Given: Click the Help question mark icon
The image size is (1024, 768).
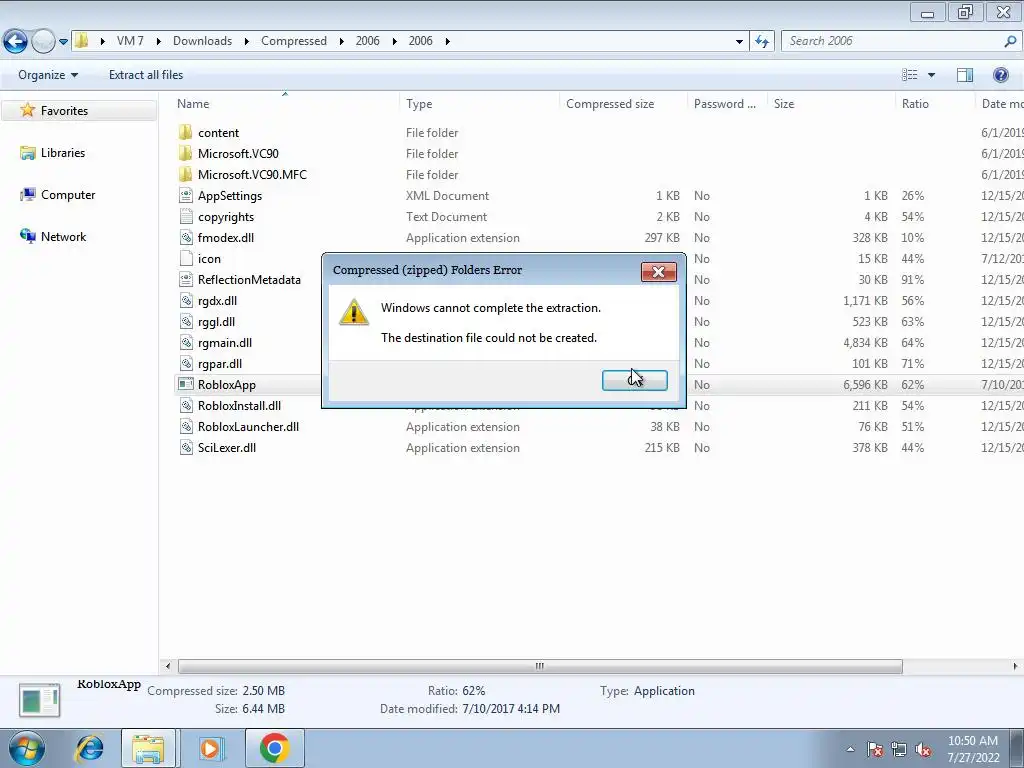Looking at the screenshot, I should 1000,75.
